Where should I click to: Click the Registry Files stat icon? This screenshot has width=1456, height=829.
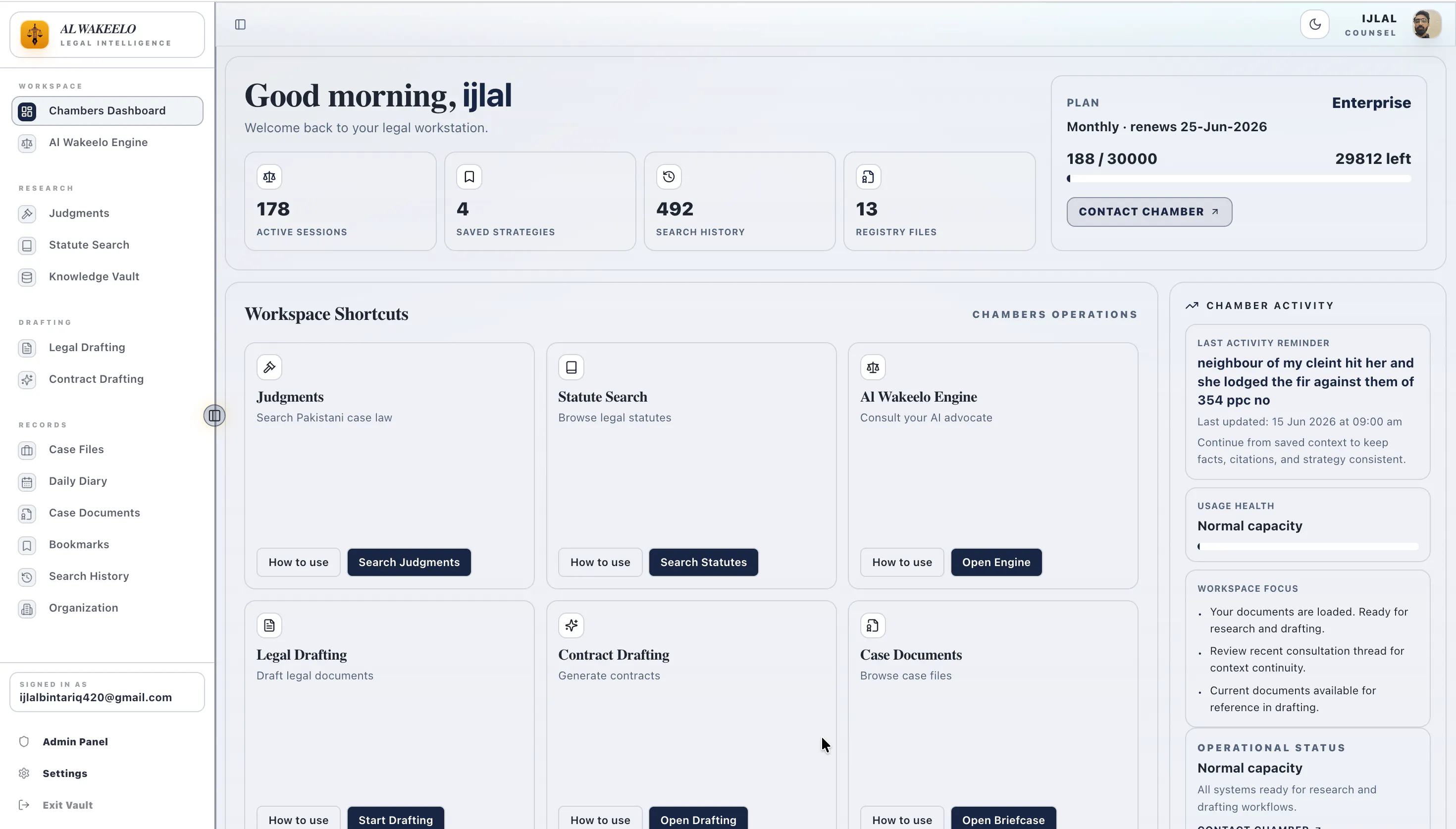tap(869, 176)
